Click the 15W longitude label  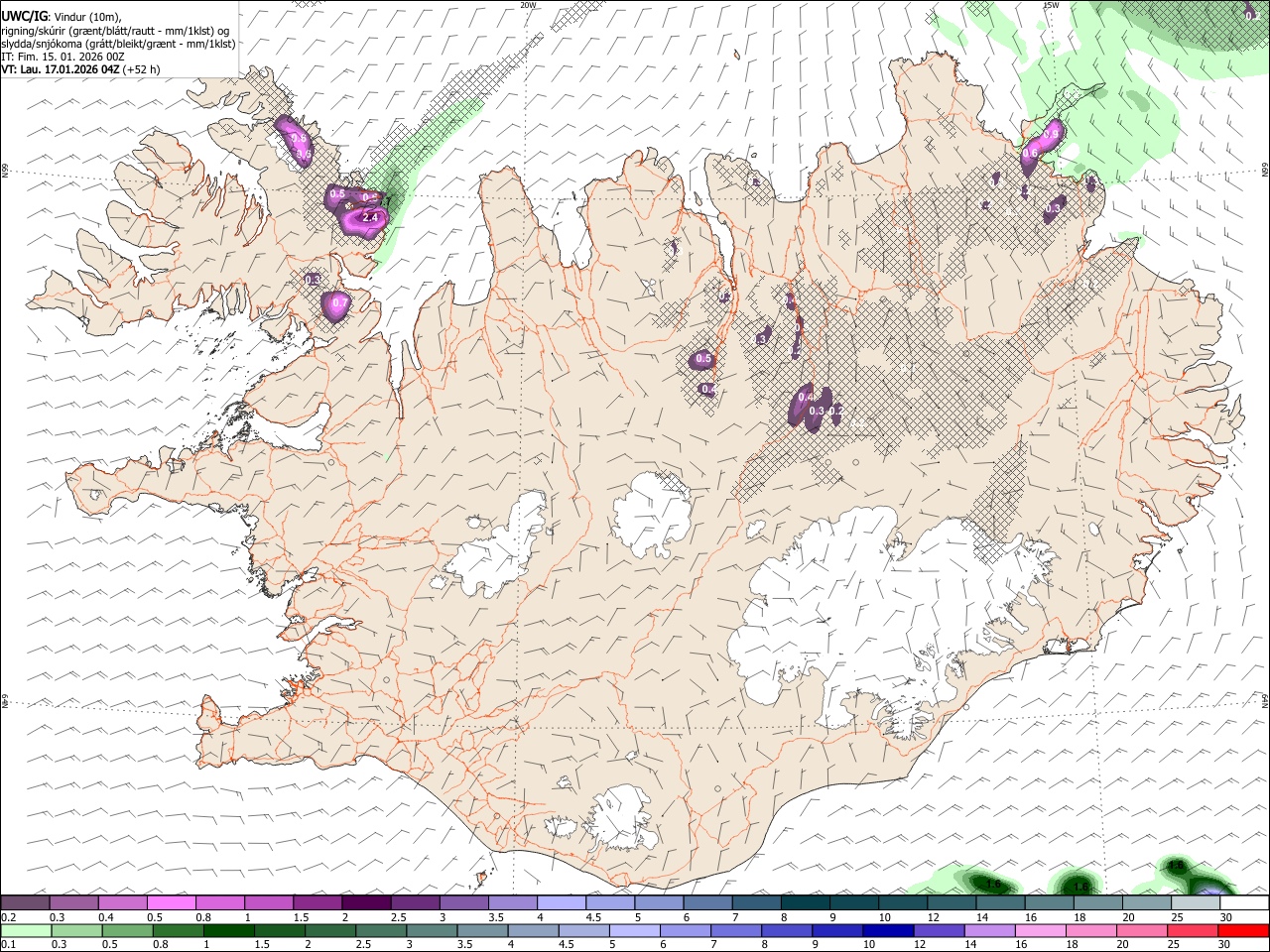[1052, 5]
